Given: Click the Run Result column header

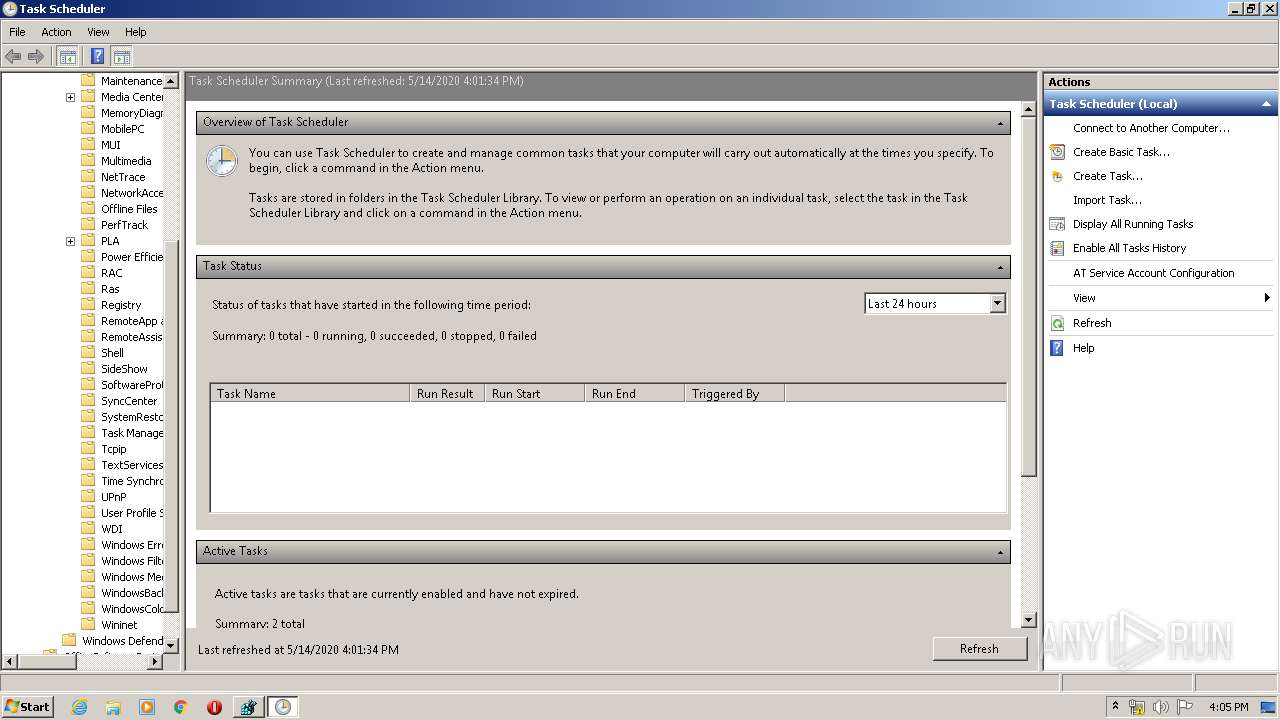Looking at the screenshot, I should click(x=447, y=394).
